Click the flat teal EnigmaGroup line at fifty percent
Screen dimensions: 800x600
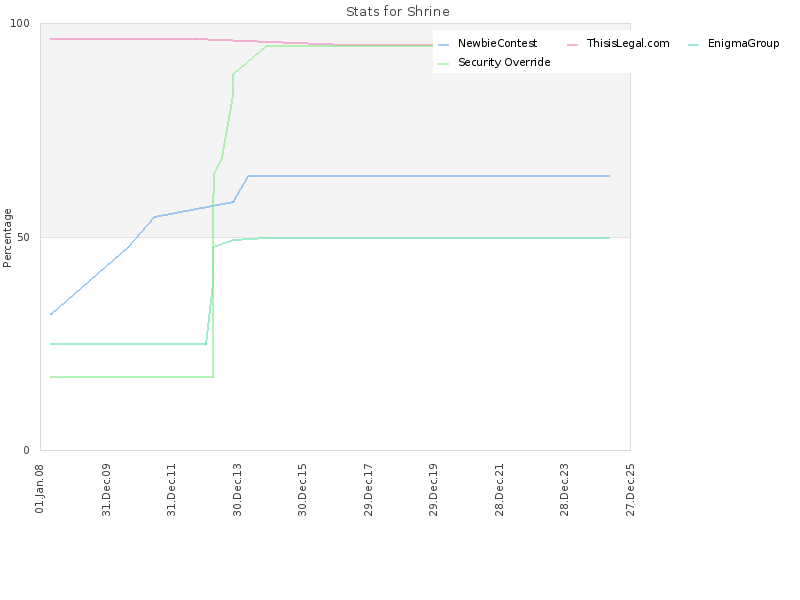[434, 238]
